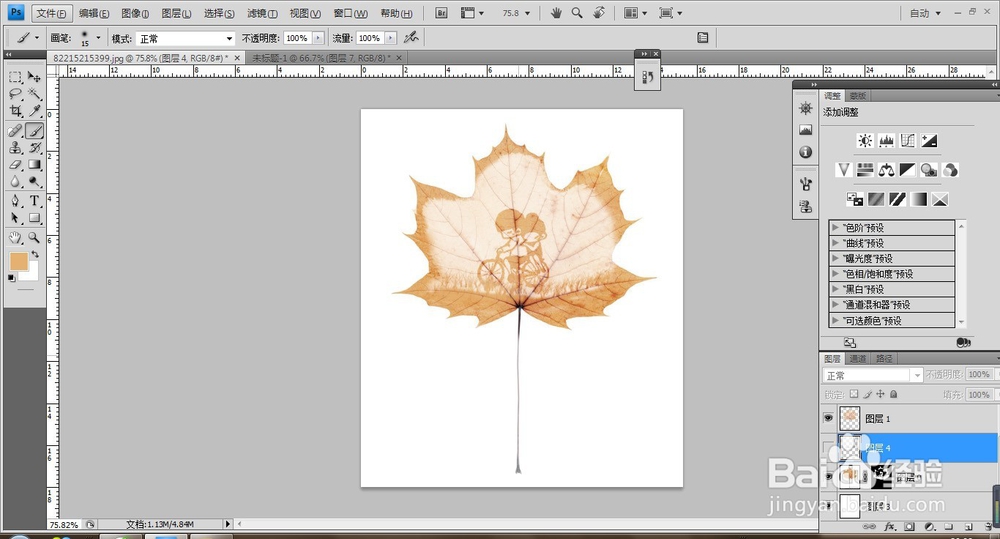Reset default foreground/background colors
Screen dimensions: 1000x539
11,278
